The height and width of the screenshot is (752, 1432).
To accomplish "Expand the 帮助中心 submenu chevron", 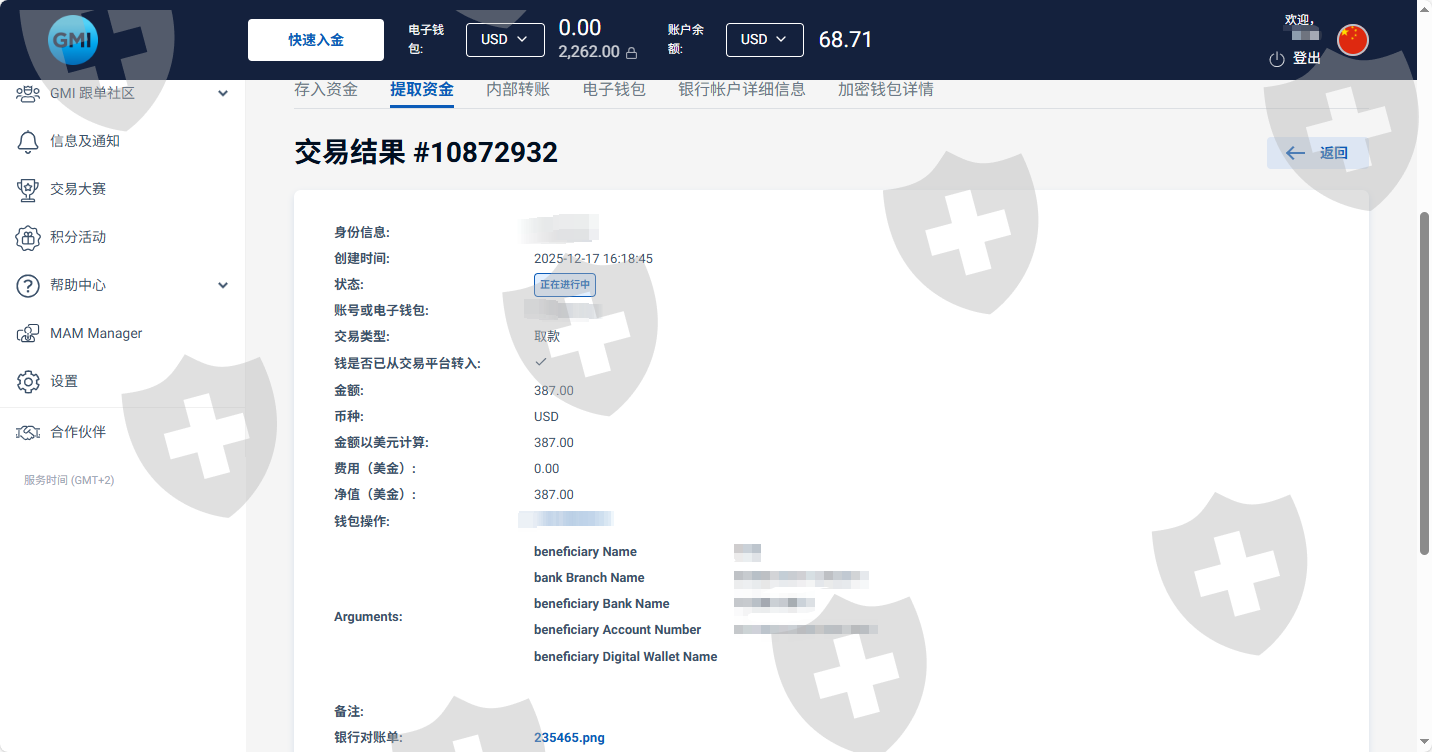I will tap(223, 285).
